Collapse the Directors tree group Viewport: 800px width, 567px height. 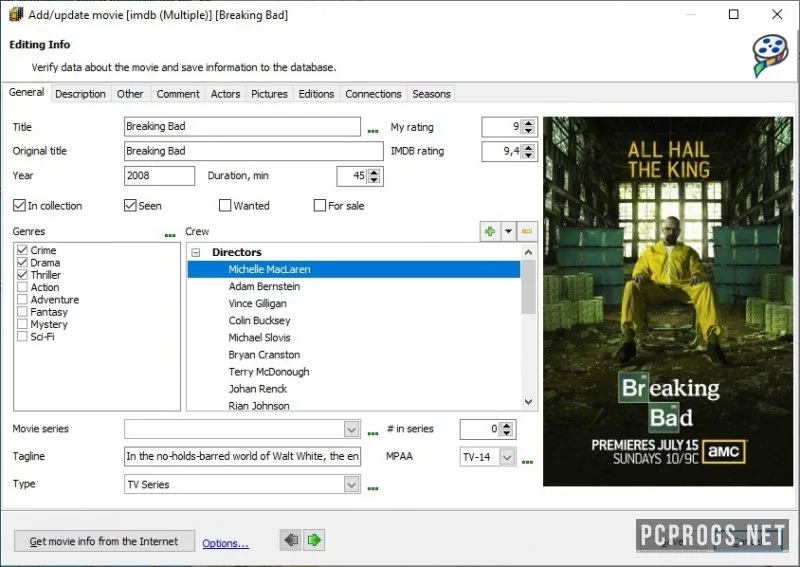[196, 253]
